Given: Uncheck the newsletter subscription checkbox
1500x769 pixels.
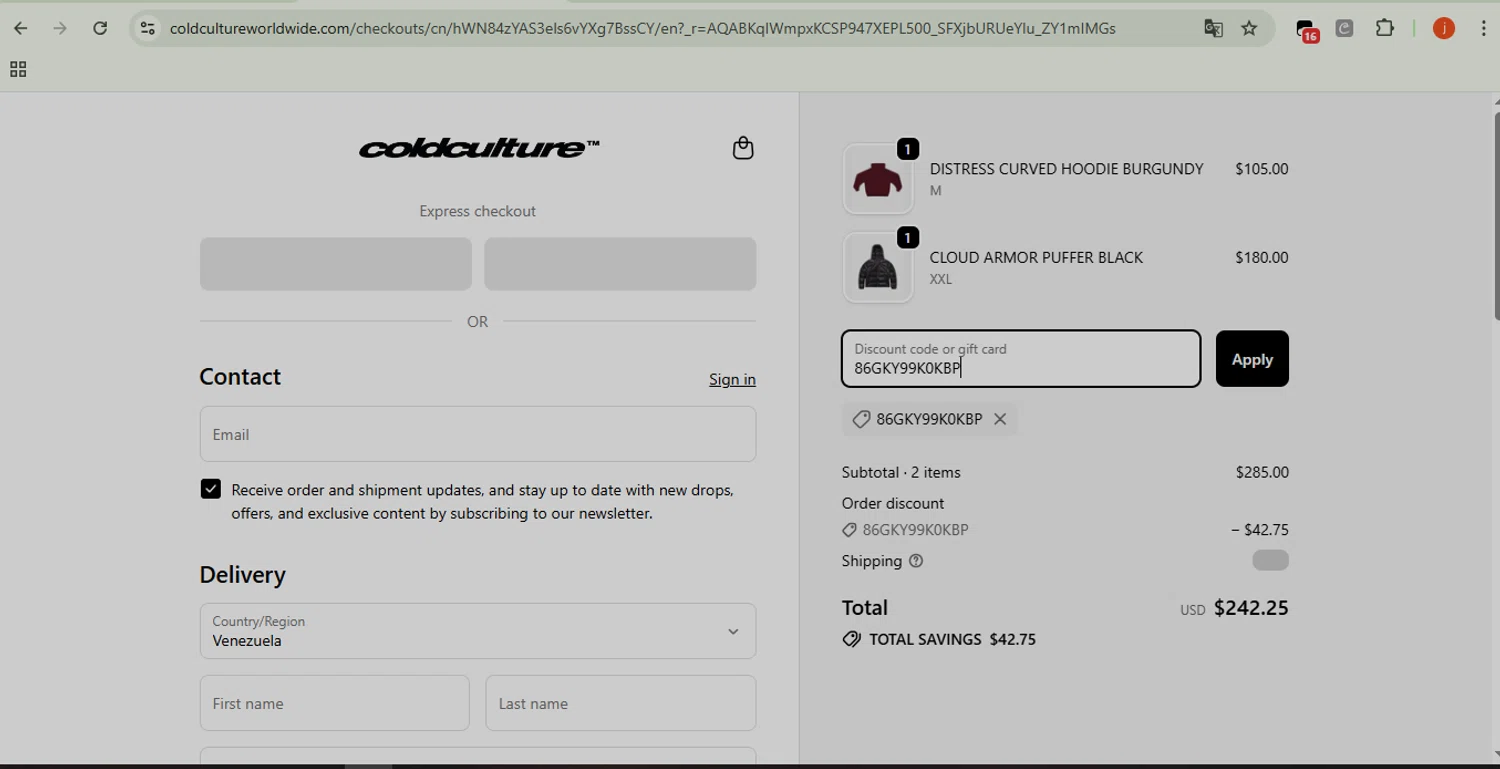Looking at the screenshot, I should (211, 489).
